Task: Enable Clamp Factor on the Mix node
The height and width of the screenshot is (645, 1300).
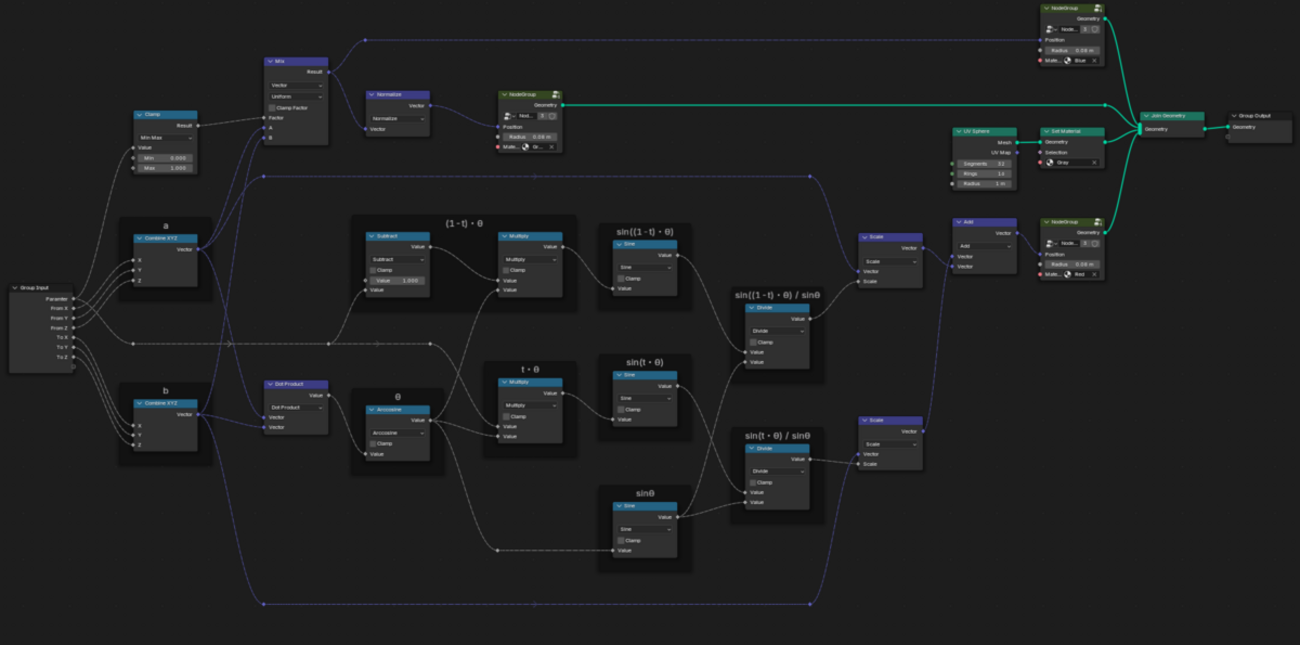Action: click(x=272, y=107)
